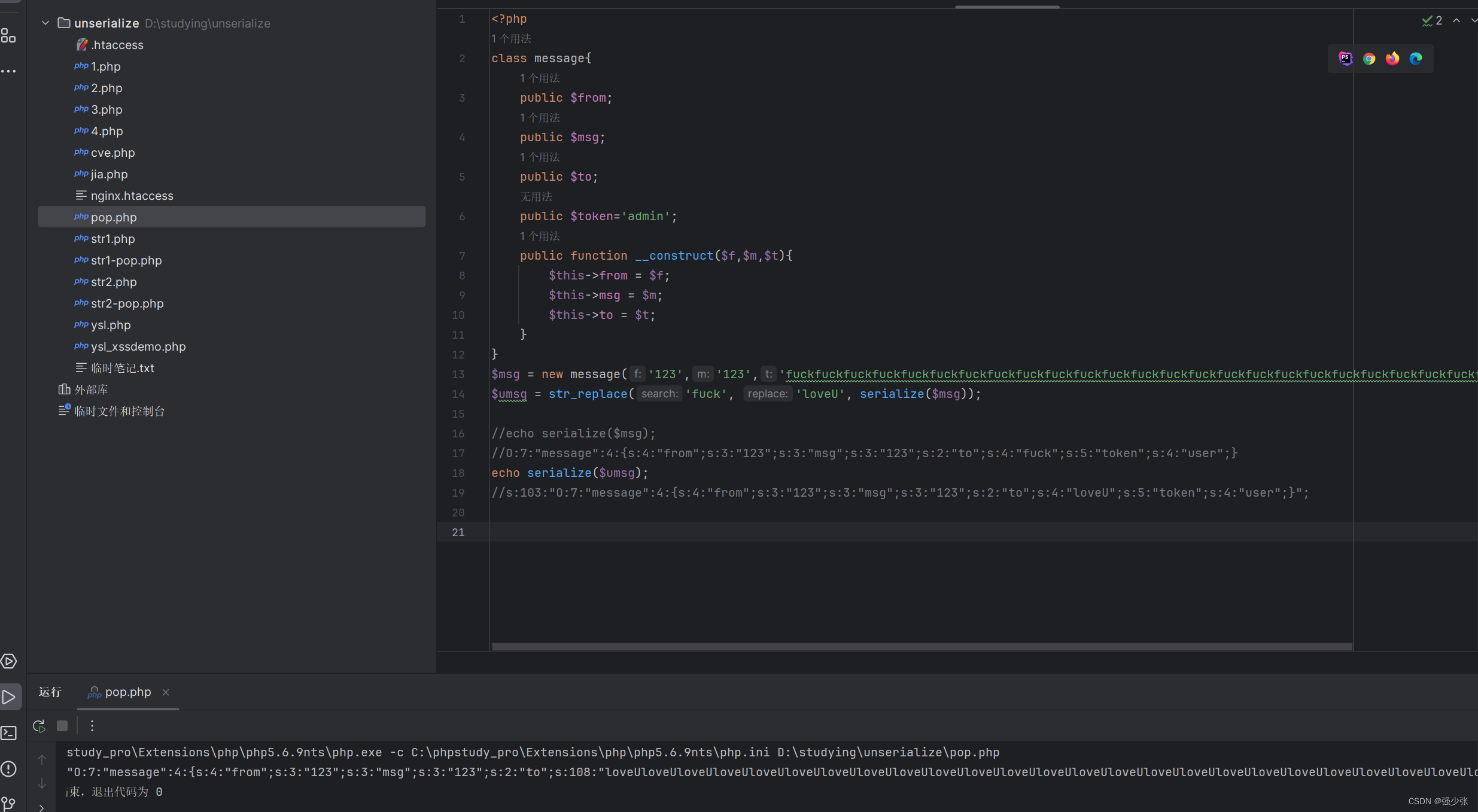
Task: Open the Git tool window icon
Action: 8,804
